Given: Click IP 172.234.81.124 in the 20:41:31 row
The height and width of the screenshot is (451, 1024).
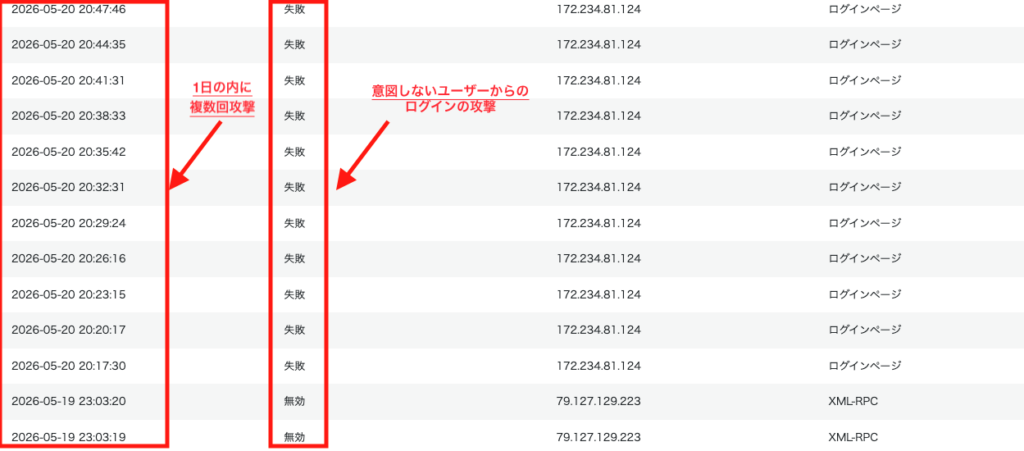Looking at the screenshot, I should coord(598,80).
